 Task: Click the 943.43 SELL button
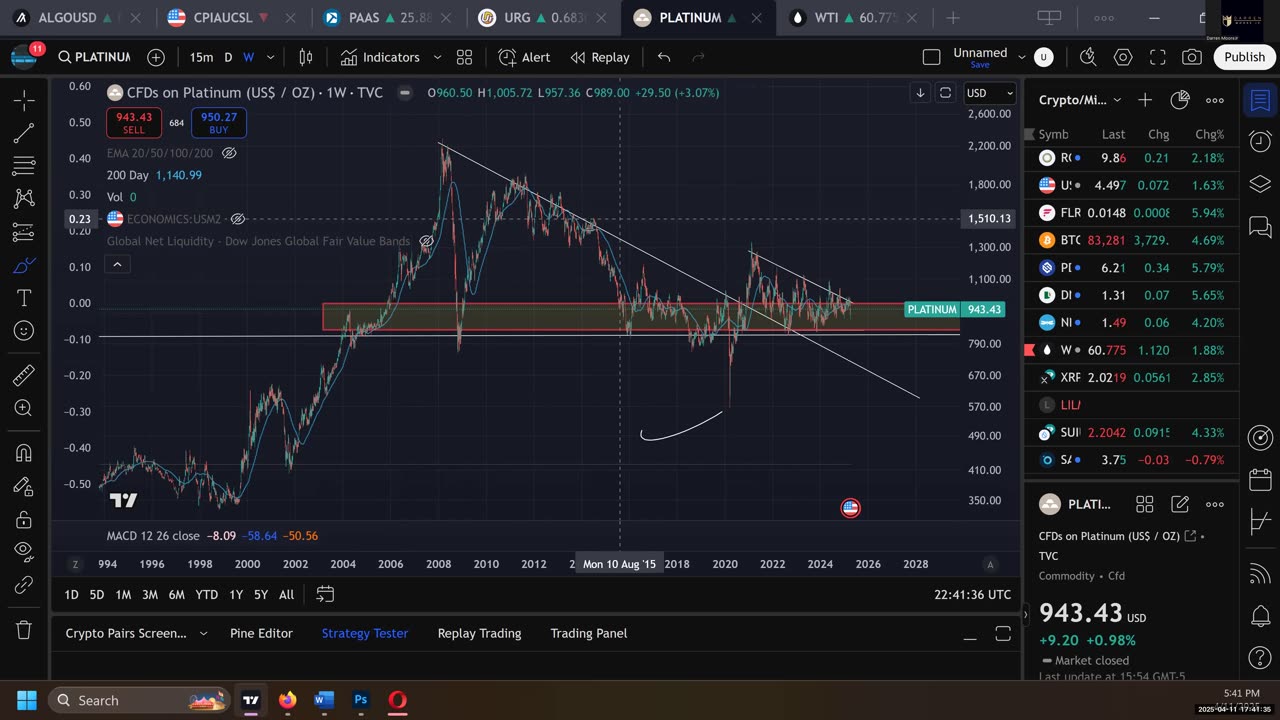pos(133,123)
